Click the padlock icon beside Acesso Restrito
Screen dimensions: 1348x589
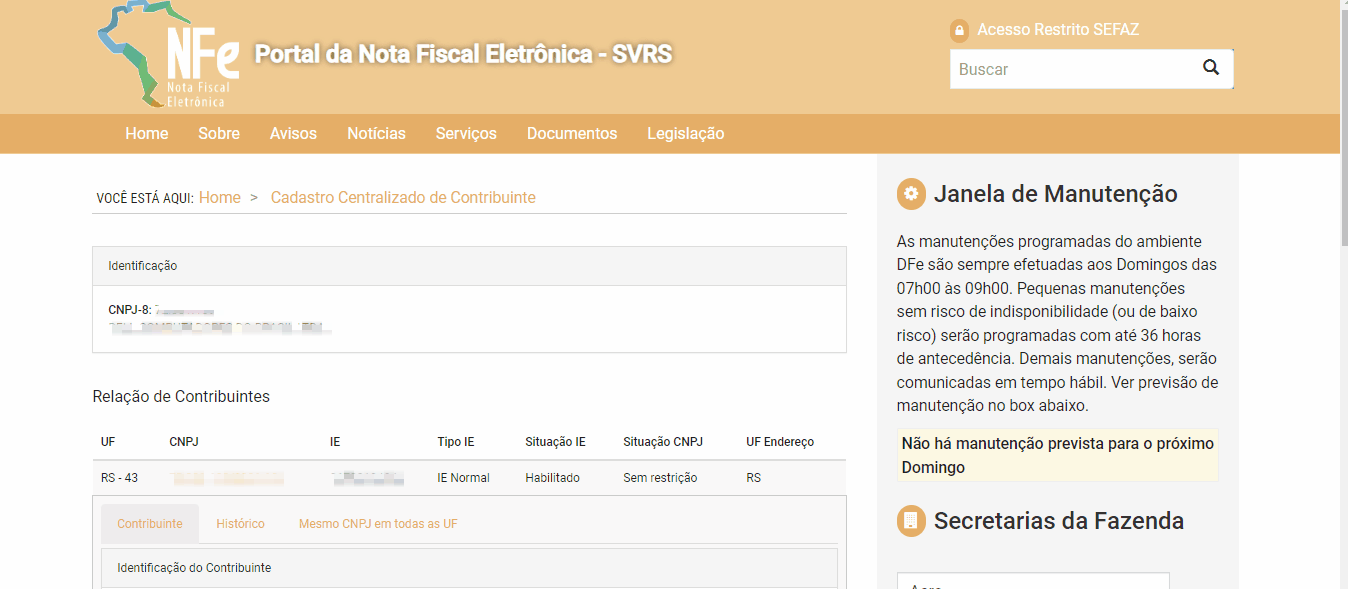click(960, 31)
